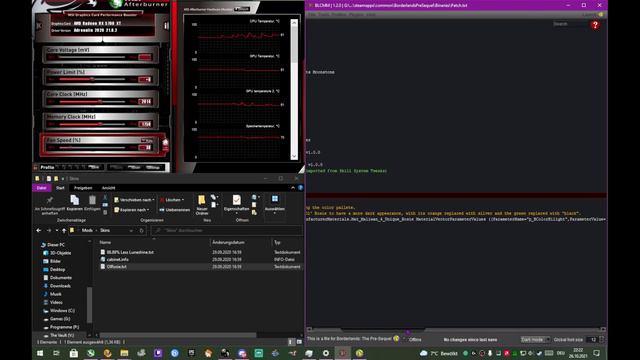Go up one folder level in Explorer

64,231
